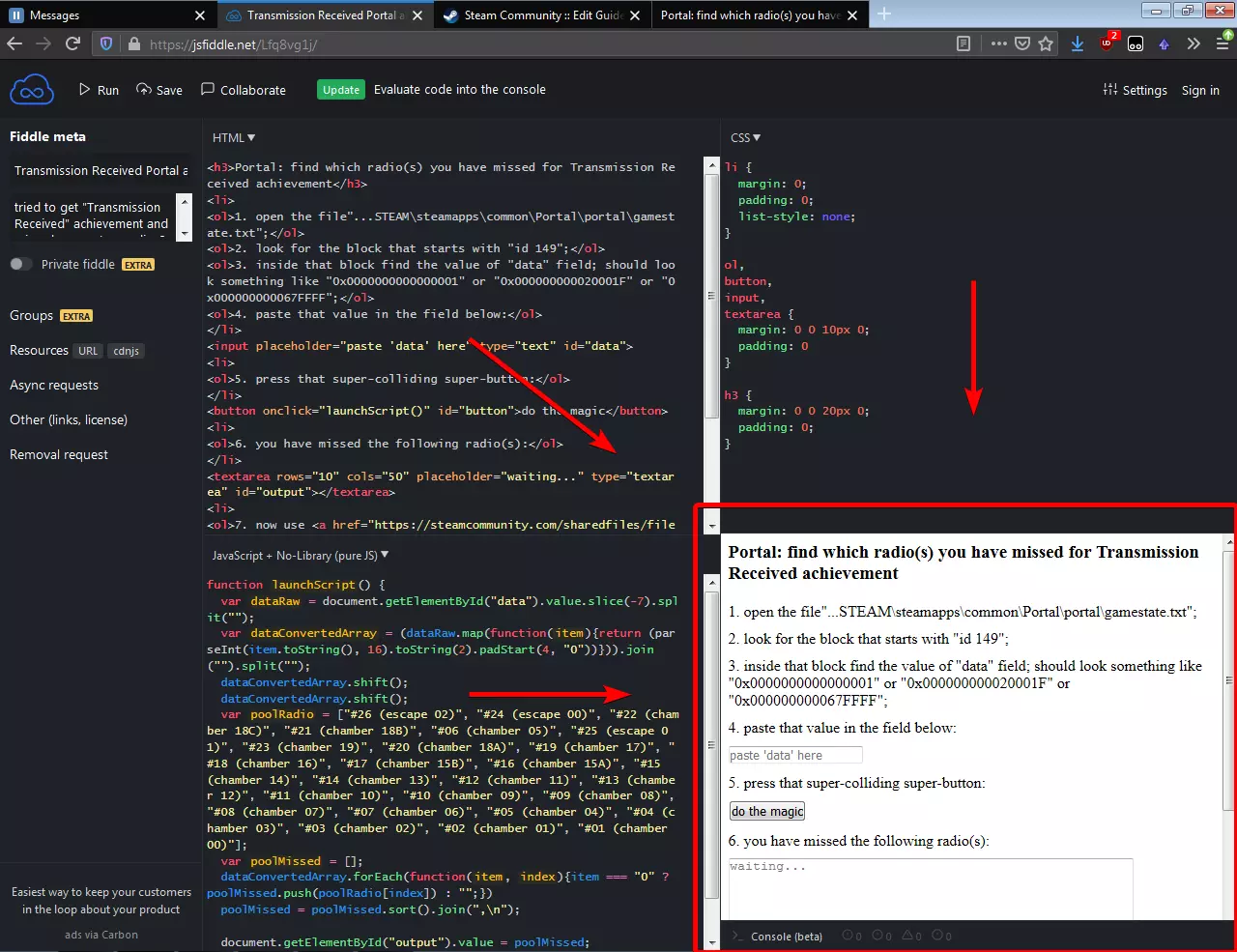Screen dimensions: 1237x952
Task: Open the JavaScript No-Library dropdown
Action: (x=301, y=556)
